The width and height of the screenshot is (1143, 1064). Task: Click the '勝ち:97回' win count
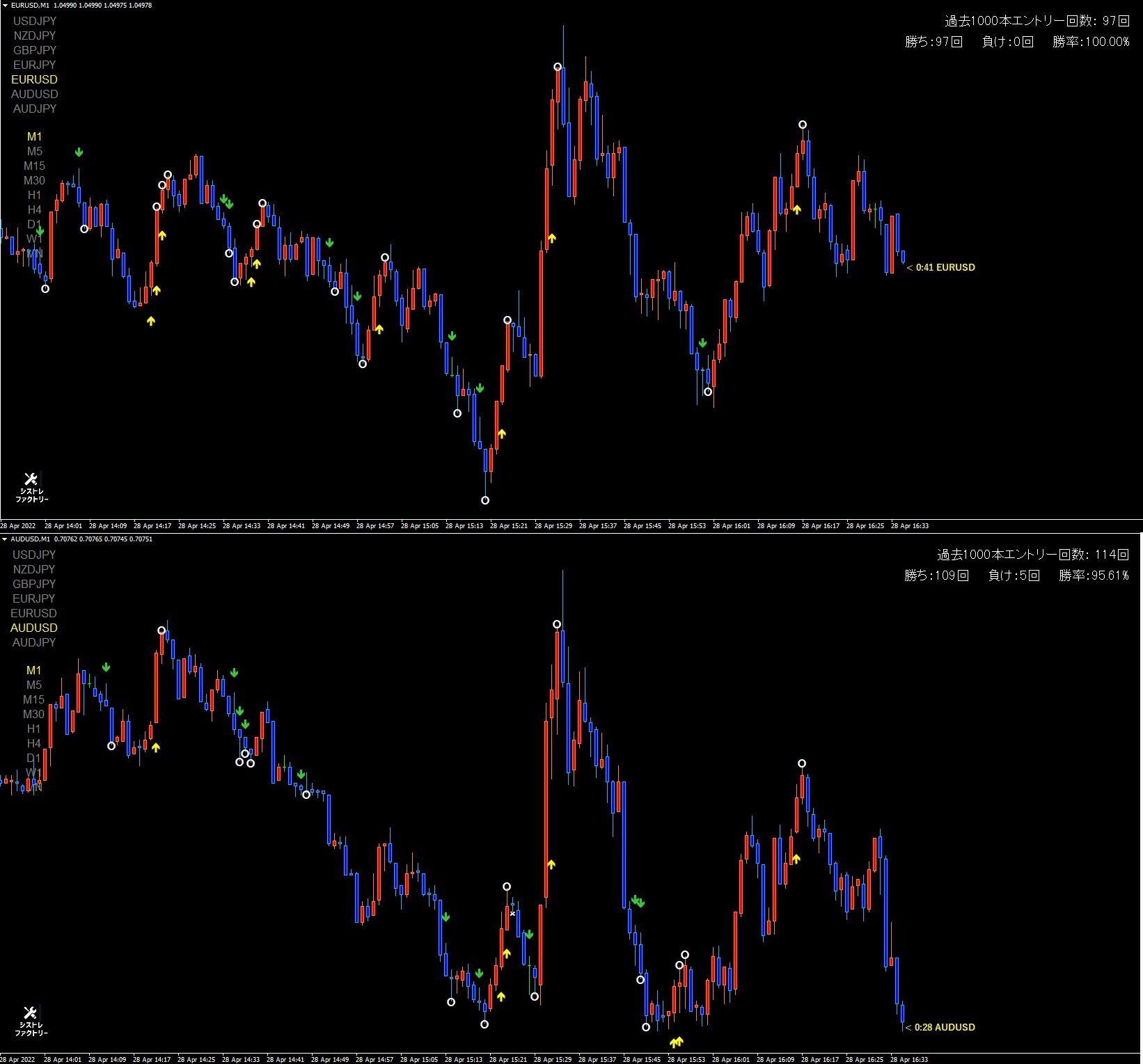[933, 42]
